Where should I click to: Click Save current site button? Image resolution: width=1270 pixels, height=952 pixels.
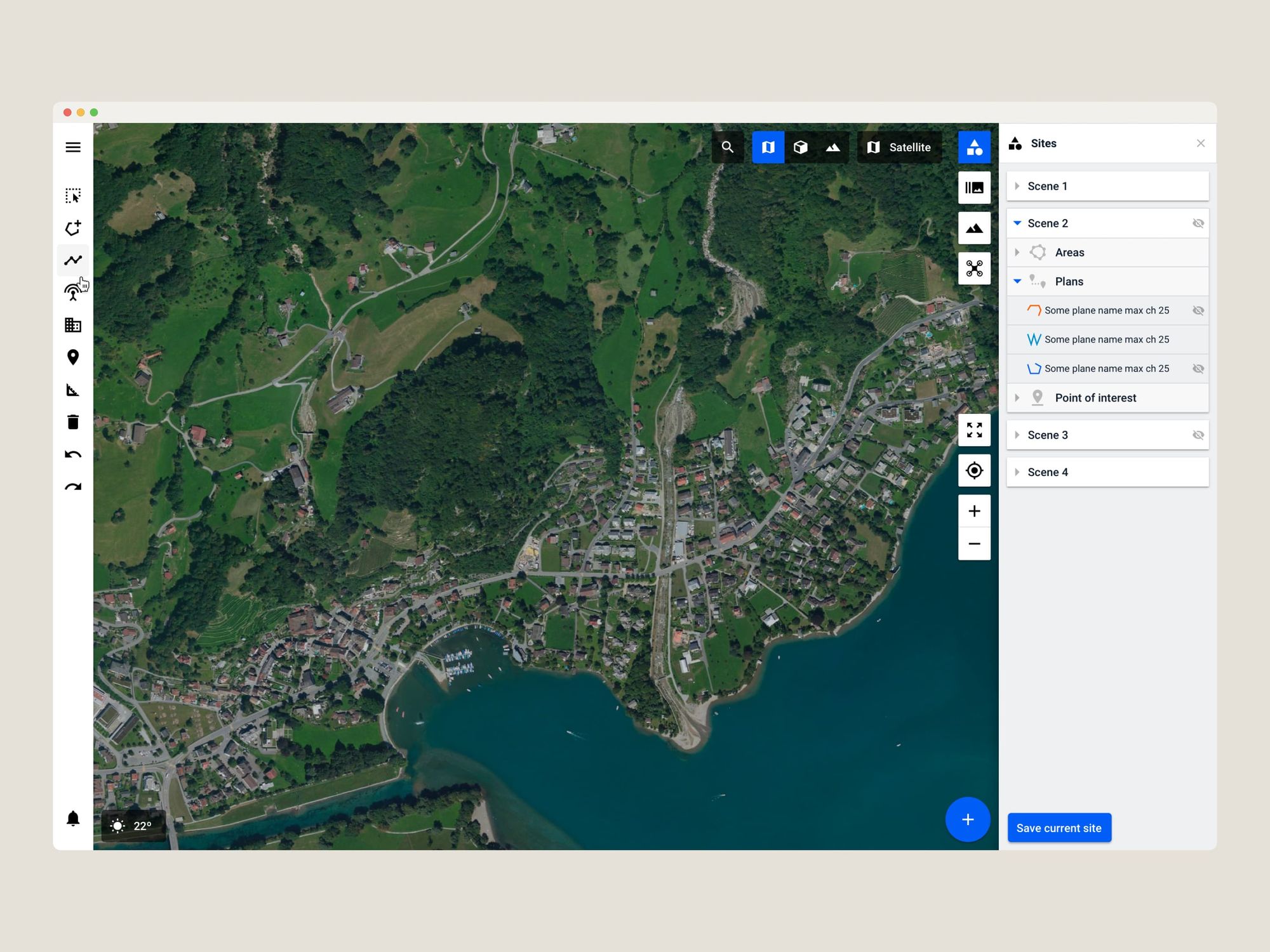point(1059,828)
